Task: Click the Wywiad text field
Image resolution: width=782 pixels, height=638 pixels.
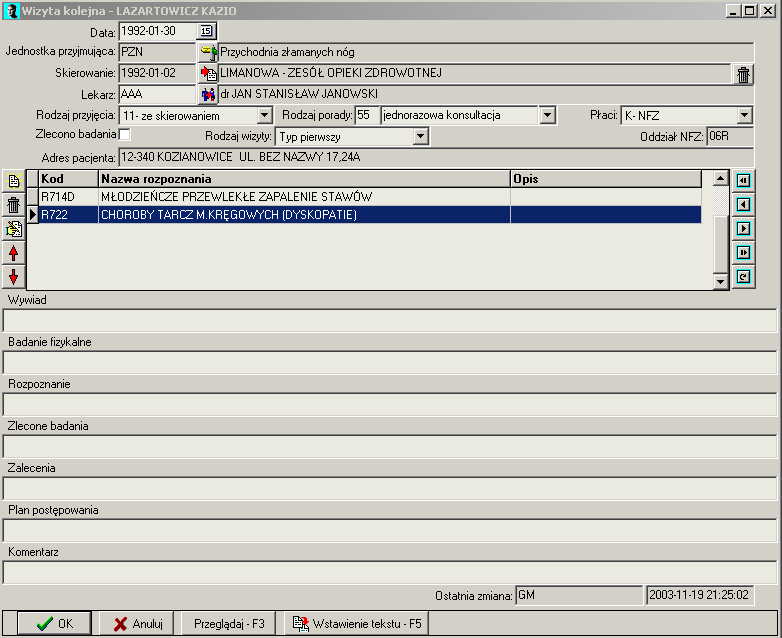Action: [x=390, y=320]
